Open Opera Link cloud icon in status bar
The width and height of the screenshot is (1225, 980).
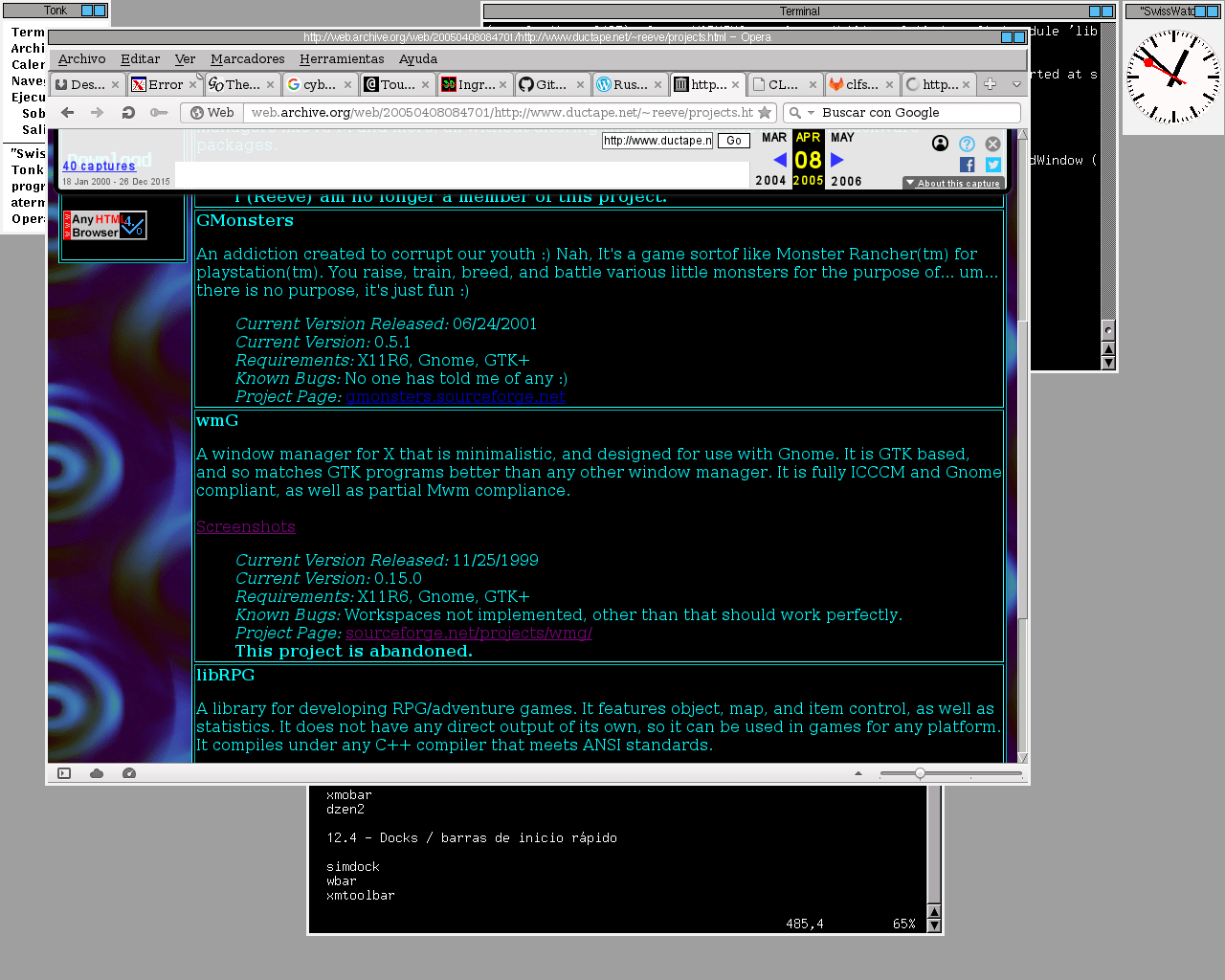point(97,773)
